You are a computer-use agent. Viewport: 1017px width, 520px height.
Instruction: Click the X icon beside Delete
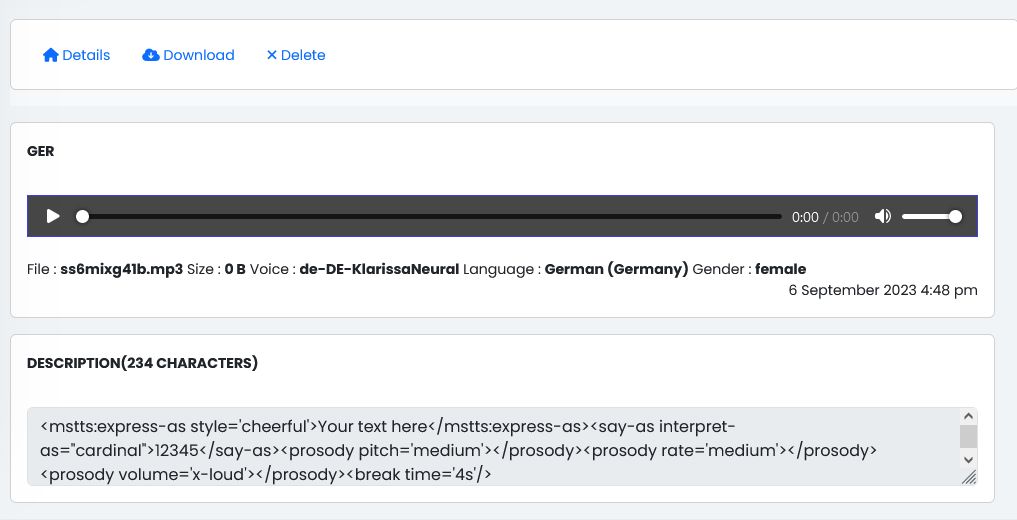271,55
